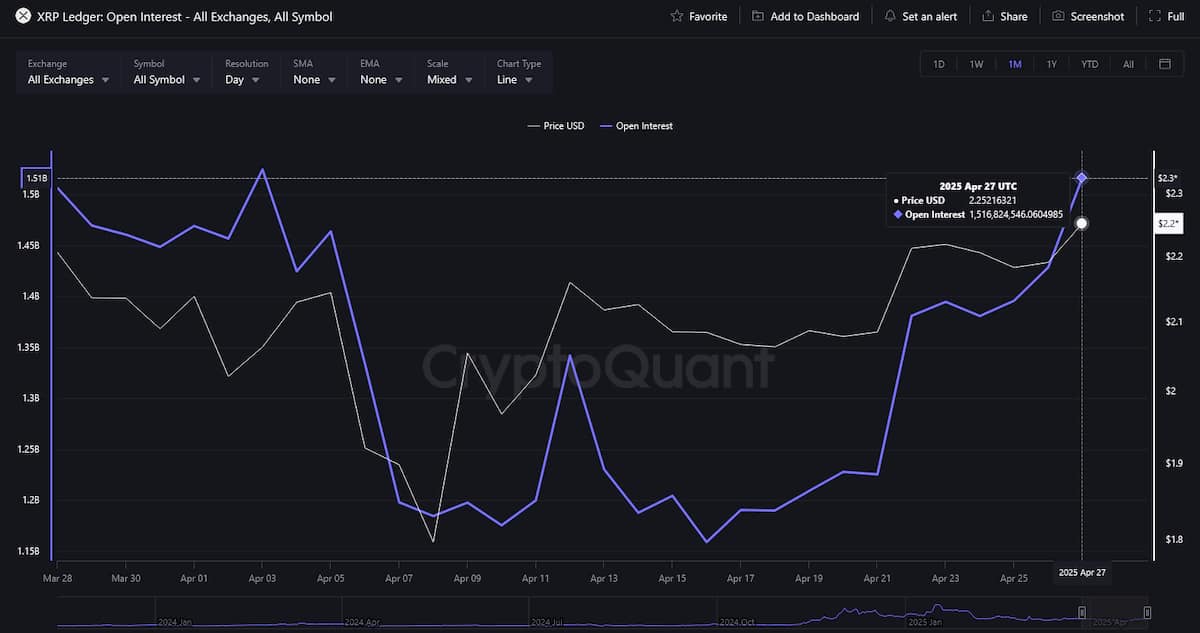
Task: Click the 2025 Apr 27 axis marker
Action: pos(1082,572)
